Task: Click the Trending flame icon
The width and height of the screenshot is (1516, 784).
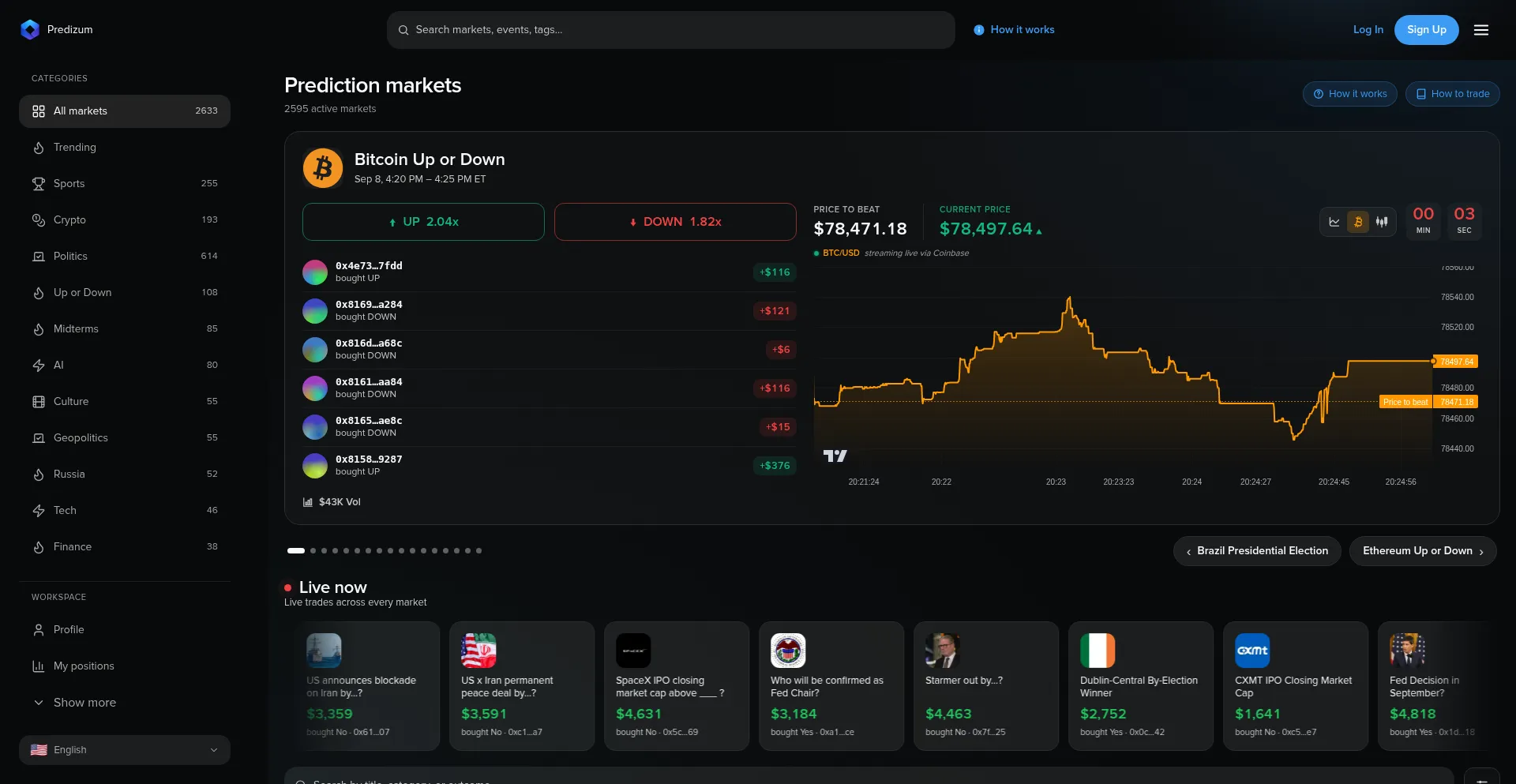Action: [x=39, y=148]
